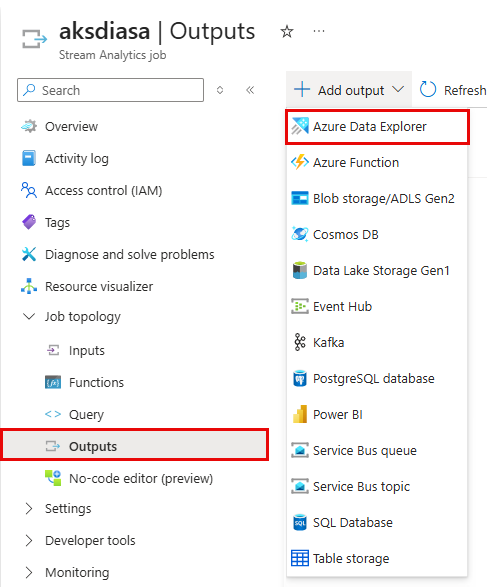Toggle expand/collapse all menu groups arrows
This screenshot has width=487, height=587.
[x=220, y=90]
